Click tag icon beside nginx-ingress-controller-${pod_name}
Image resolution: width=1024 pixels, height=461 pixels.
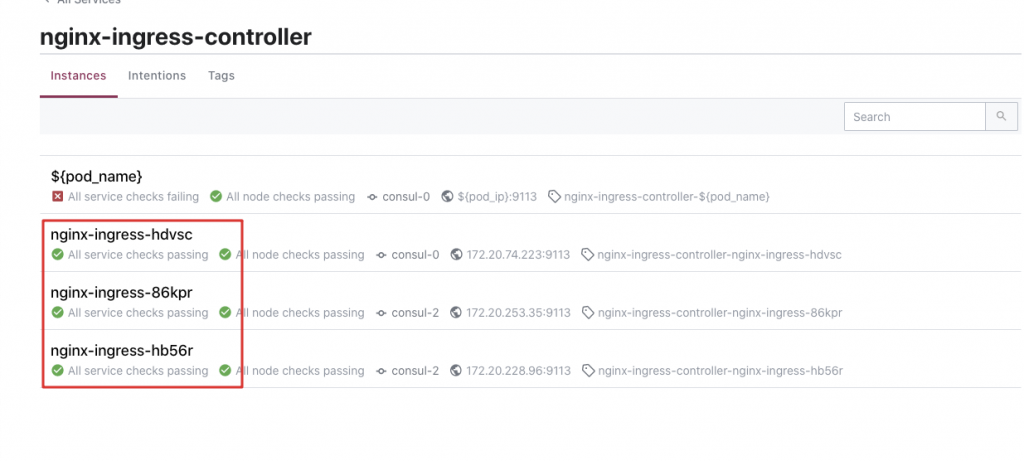coord(554,197)
